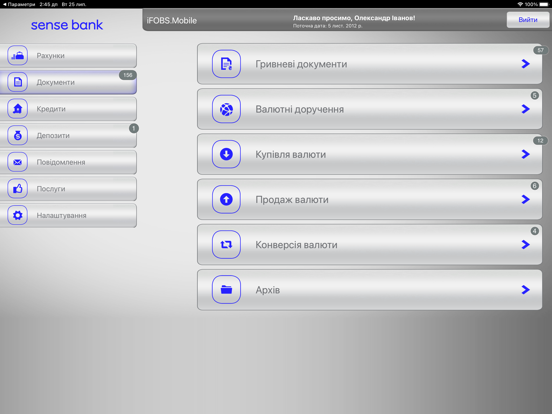Select the Документи menu item

tap(68, 82)
